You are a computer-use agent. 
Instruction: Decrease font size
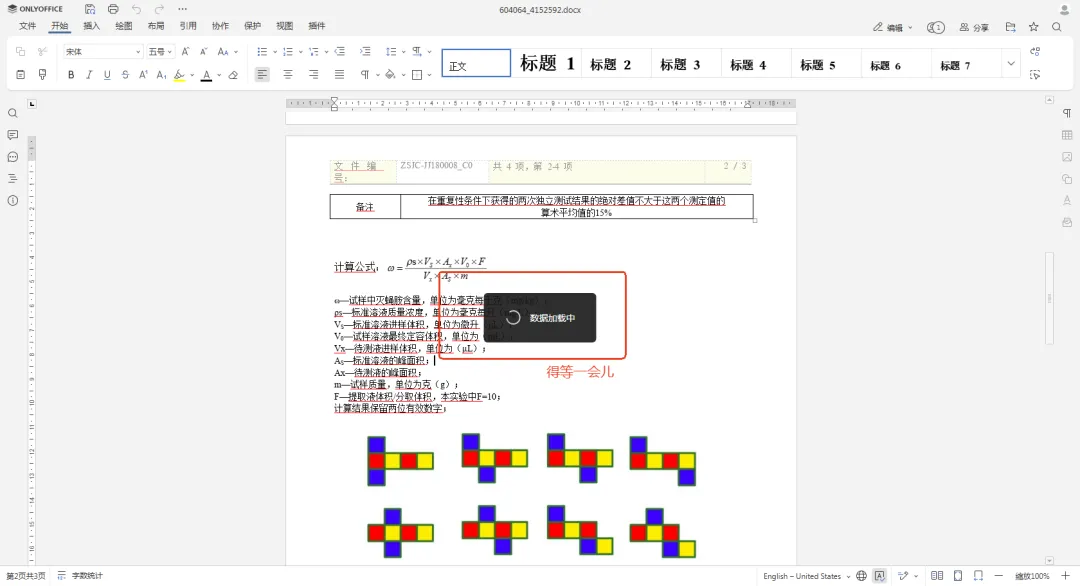click(203, 52)
